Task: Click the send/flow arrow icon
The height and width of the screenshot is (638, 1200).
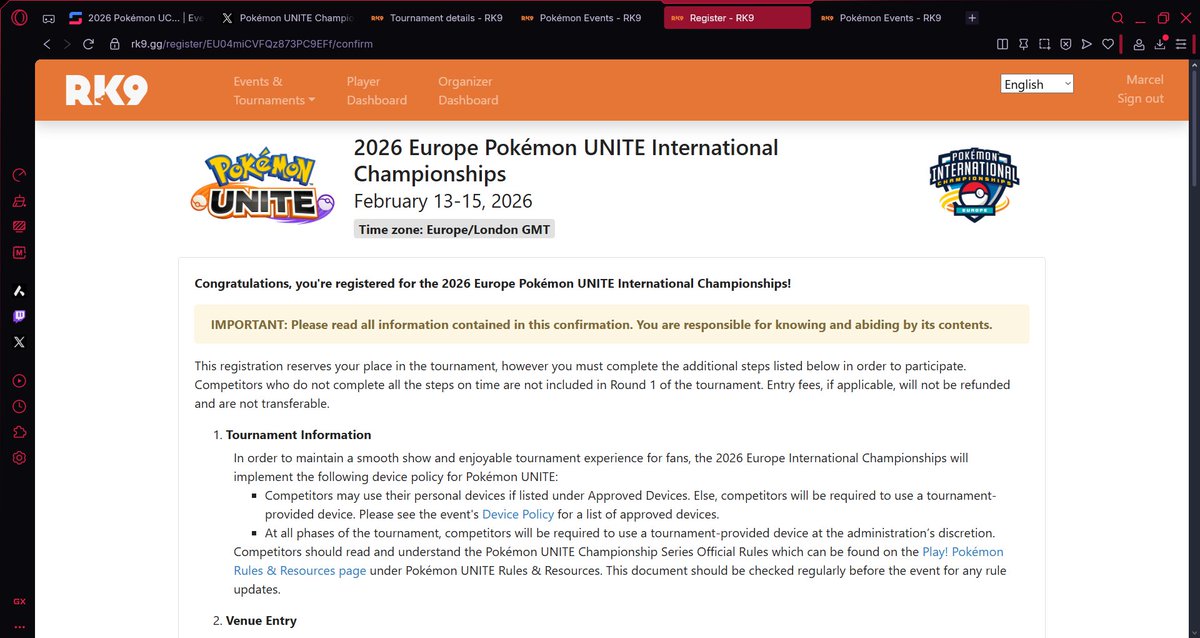Action: (1086, 44)
